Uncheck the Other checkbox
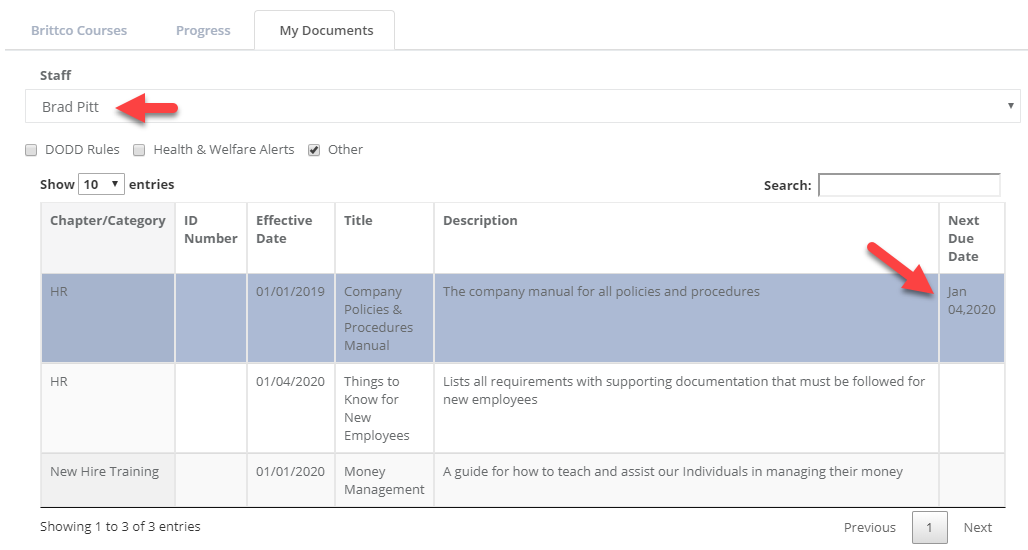Screen dimensions: 1028x550 coord(314,150)
